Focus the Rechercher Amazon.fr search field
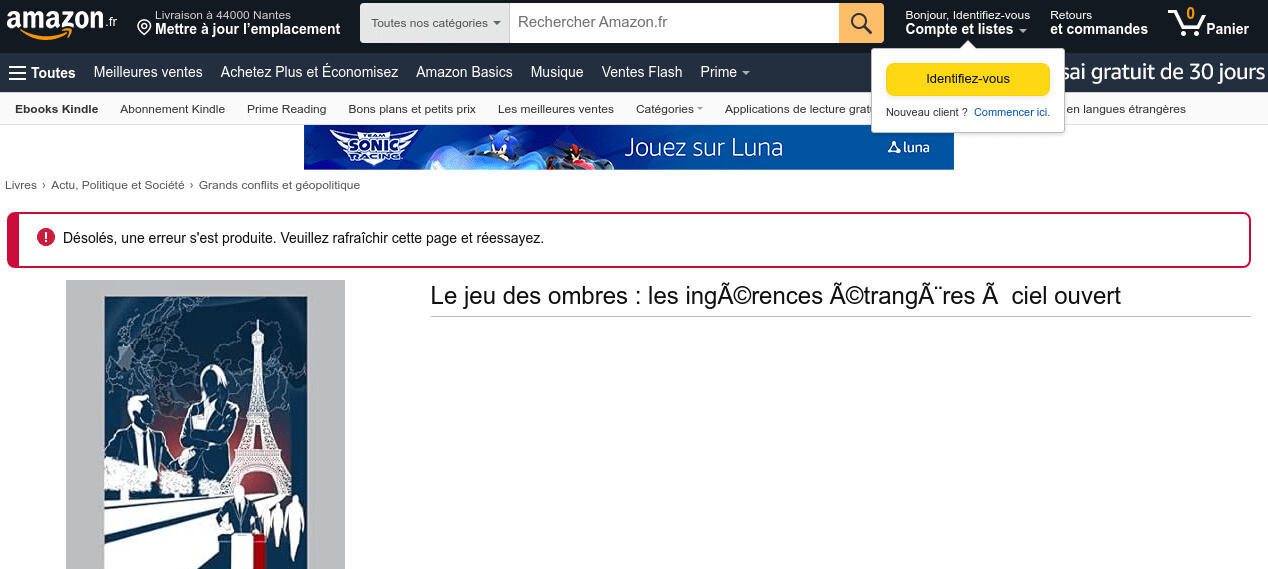The height and width of the screenshot is (569, 1268). pyautogui.click(x=674, y=23)
